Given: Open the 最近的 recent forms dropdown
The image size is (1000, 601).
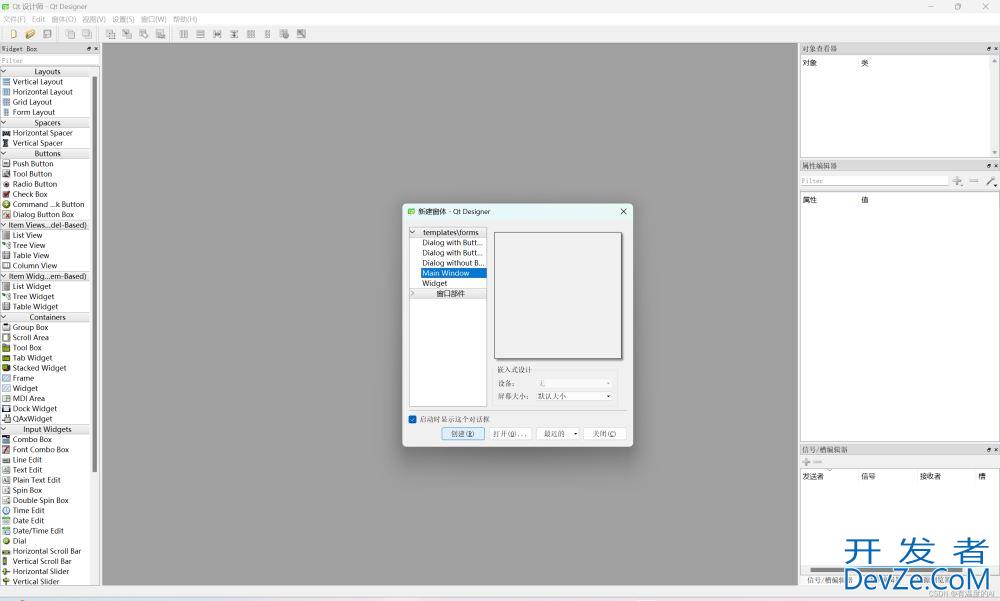Looking at the screenshot, I should 558,434.
